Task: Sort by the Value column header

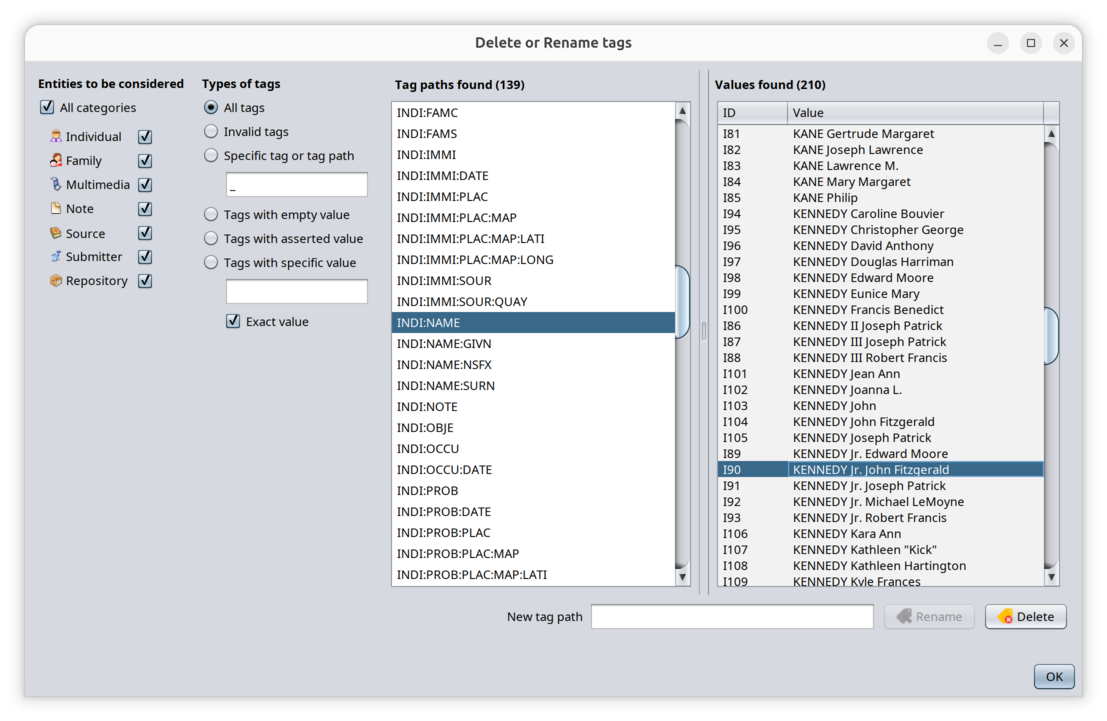Action: tap(914, 113)
